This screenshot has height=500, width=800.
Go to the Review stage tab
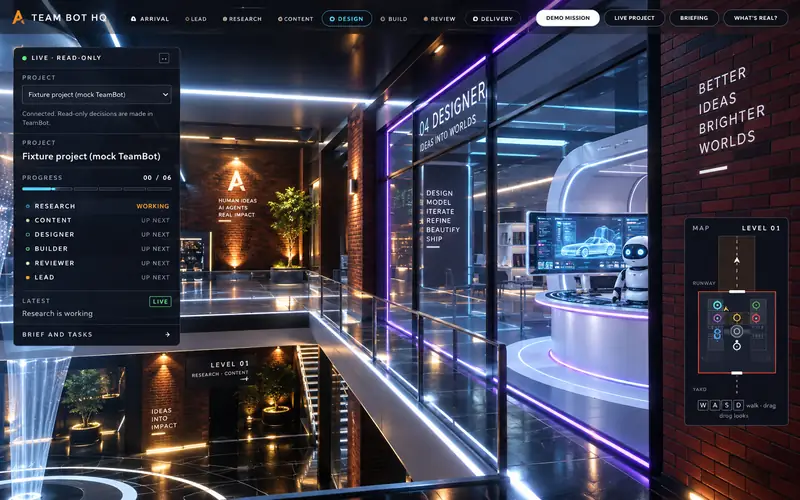[x=439, y=19]
